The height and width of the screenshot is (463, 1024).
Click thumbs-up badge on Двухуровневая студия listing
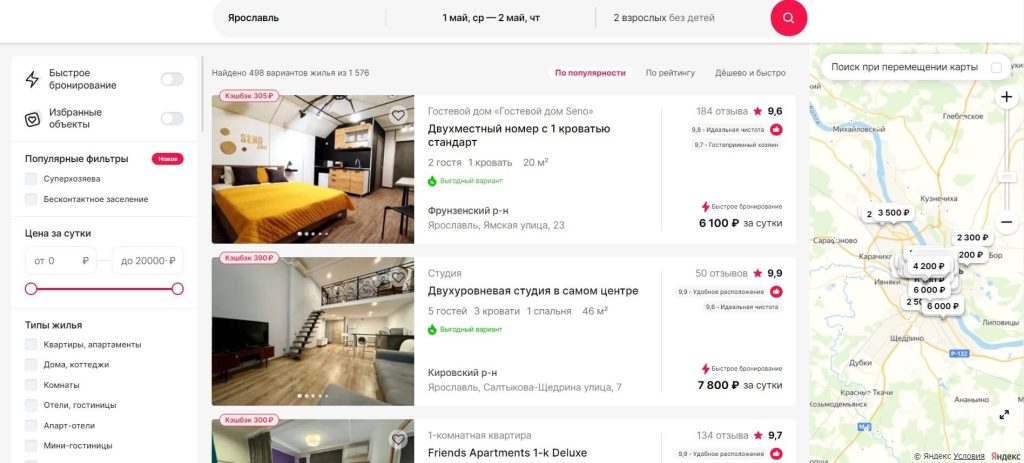point(776,291)
